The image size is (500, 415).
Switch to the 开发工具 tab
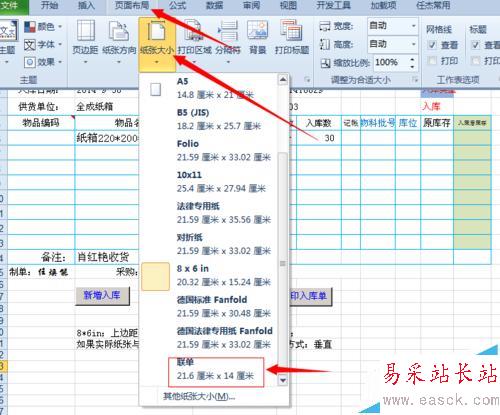point(333,6)
